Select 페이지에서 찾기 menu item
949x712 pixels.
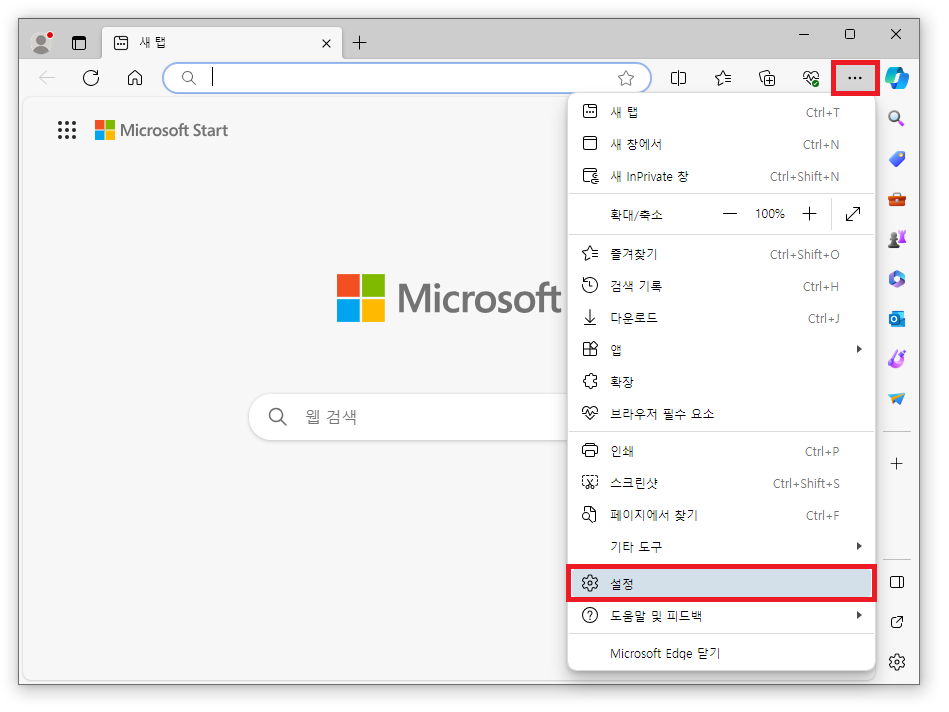pyautogui.click(x=721, y=515)
